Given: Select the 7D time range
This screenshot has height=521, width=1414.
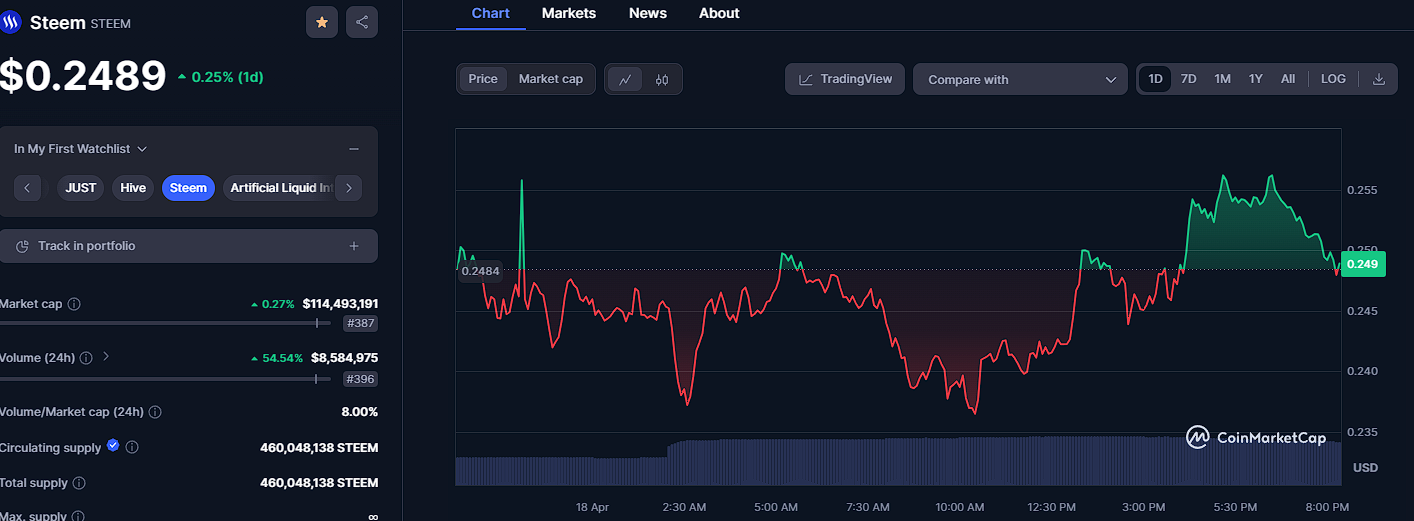Looking at the screenshot, I should 1188,79.
